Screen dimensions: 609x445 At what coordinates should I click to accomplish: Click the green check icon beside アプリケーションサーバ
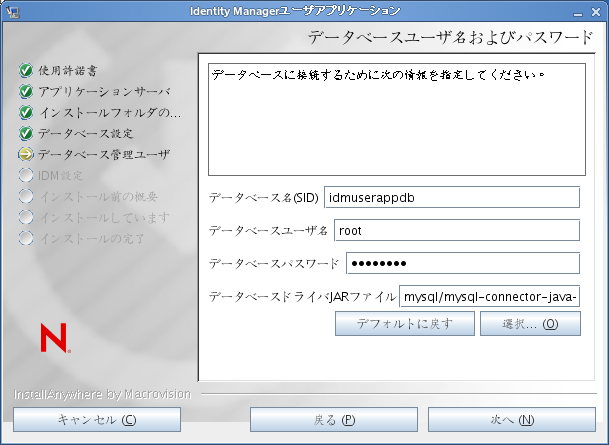pos(26,91)
